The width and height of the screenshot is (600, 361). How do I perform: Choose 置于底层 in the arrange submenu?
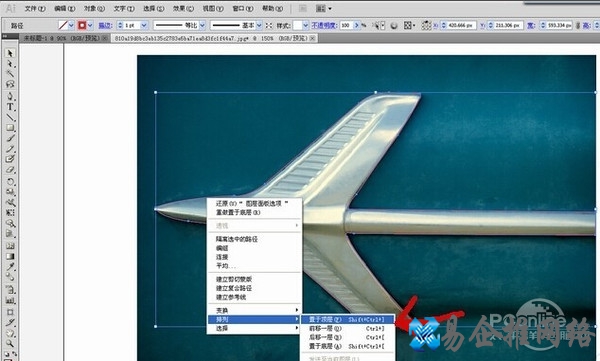(347, 346)
